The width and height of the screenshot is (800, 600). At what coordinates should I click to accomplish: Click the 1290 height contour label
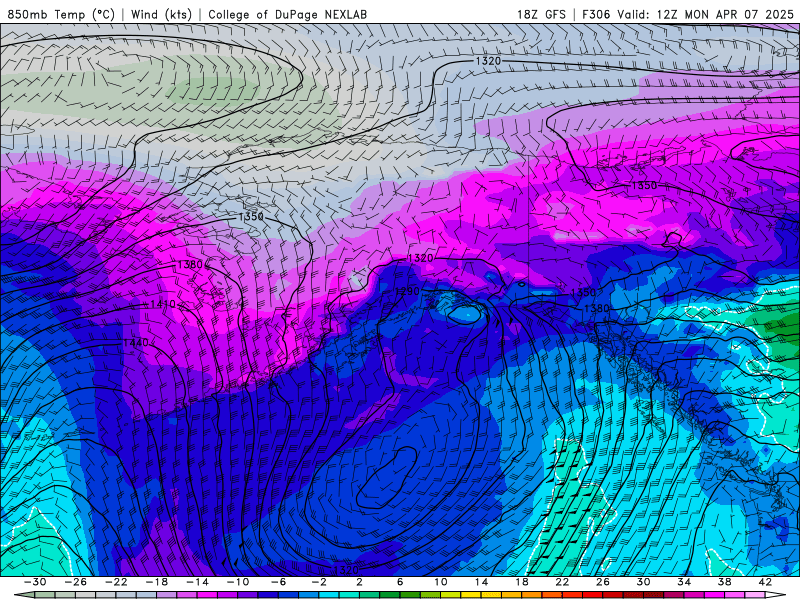tap(407, 291)
